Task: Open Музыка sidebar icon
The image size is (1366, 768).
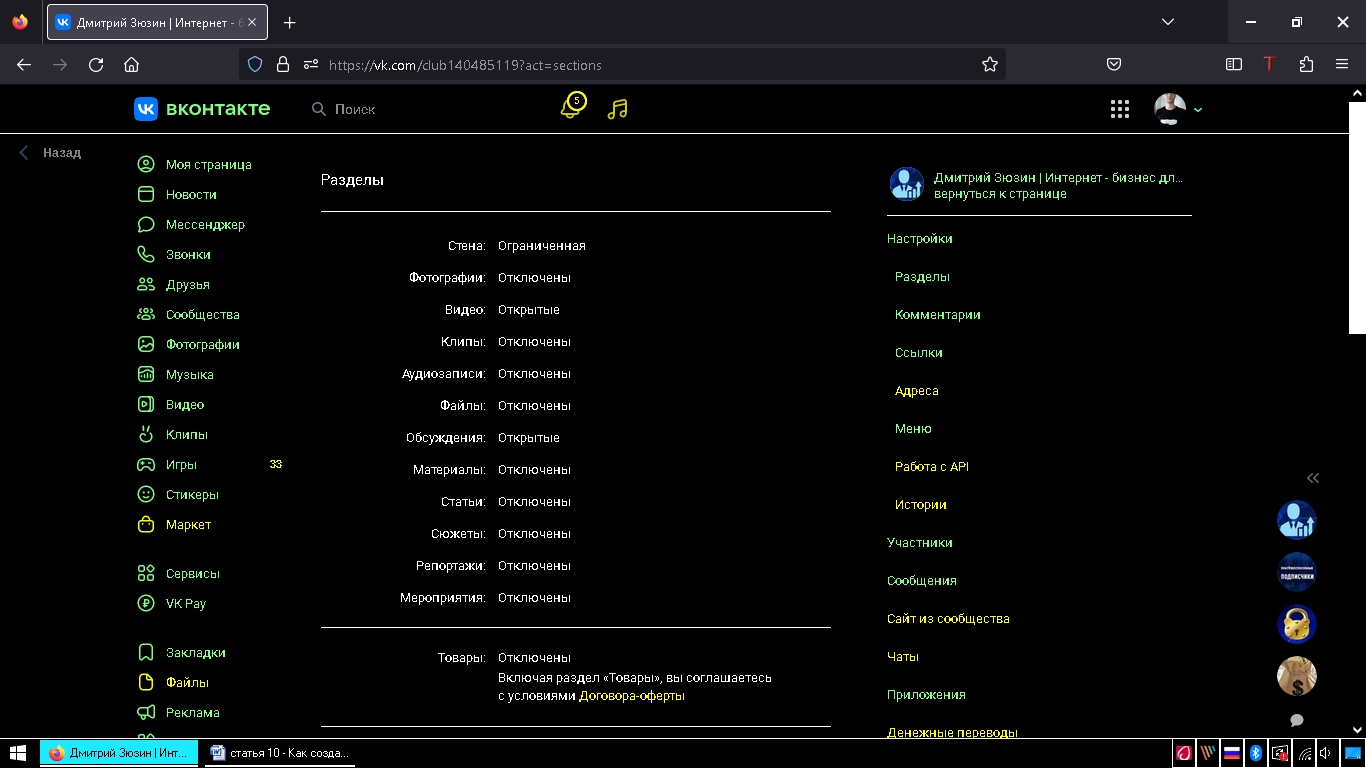Action: point(146,374)
